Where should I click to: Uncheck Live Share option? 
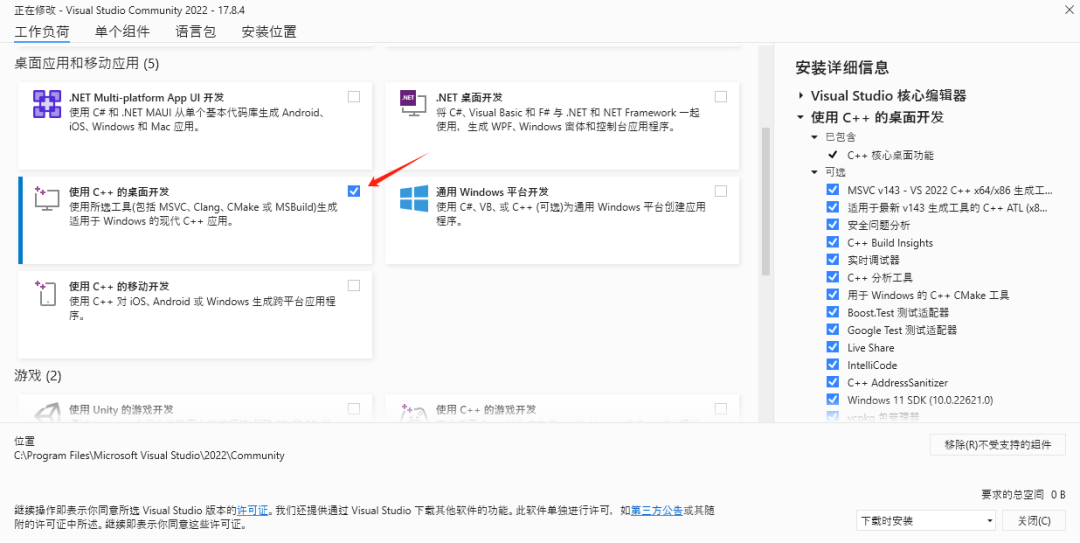[833, 347]
